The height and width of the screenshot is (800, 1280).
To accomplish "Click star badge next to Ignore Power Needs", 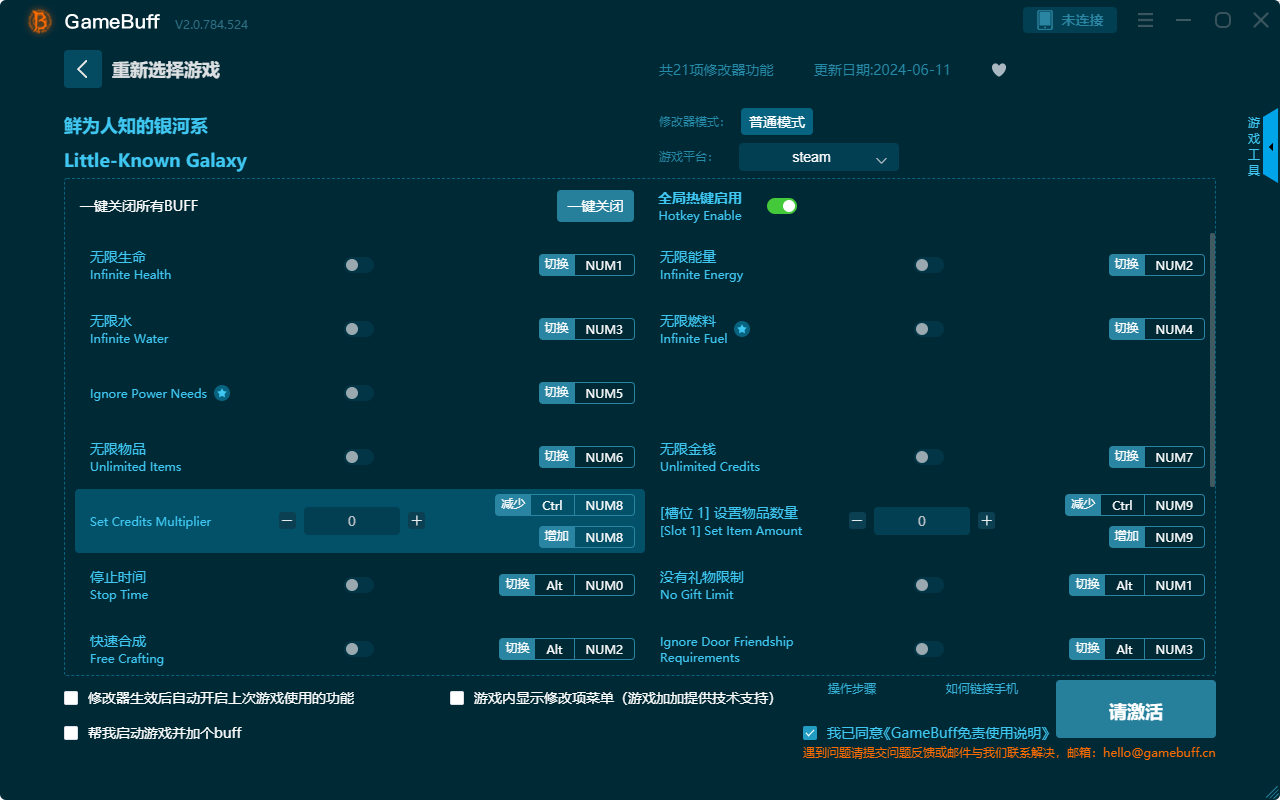I will pos(222,393).
